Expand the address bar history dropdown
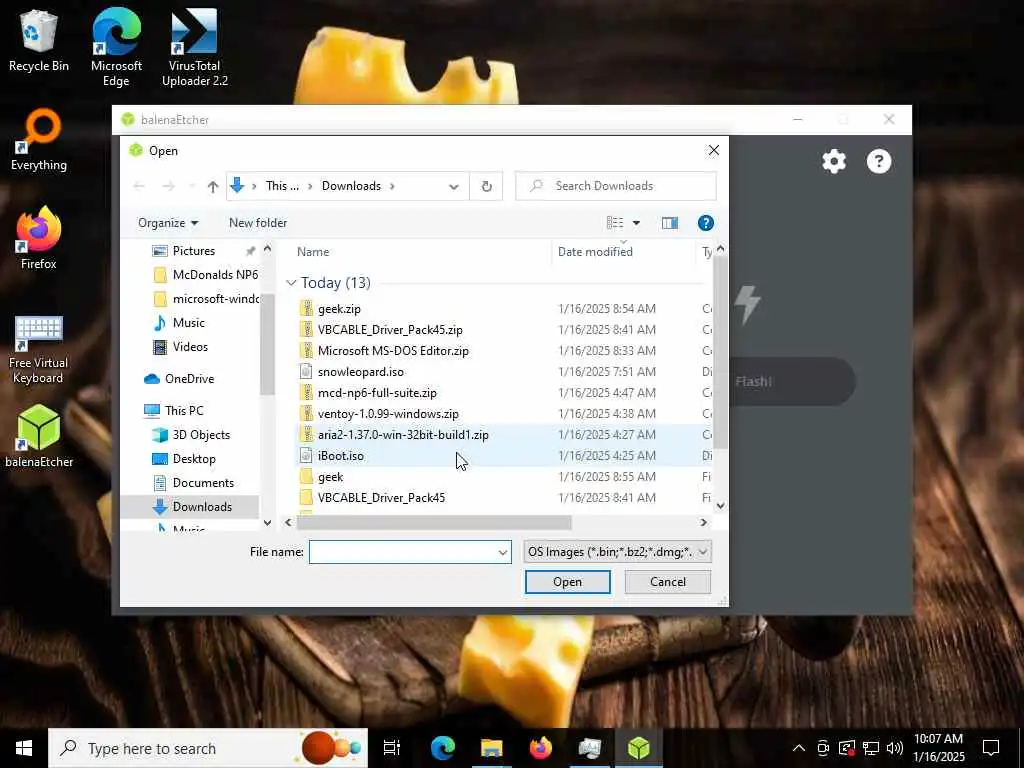Viewport: 1024px width, 768px height. pyautogui.click(x=454, y=187)
